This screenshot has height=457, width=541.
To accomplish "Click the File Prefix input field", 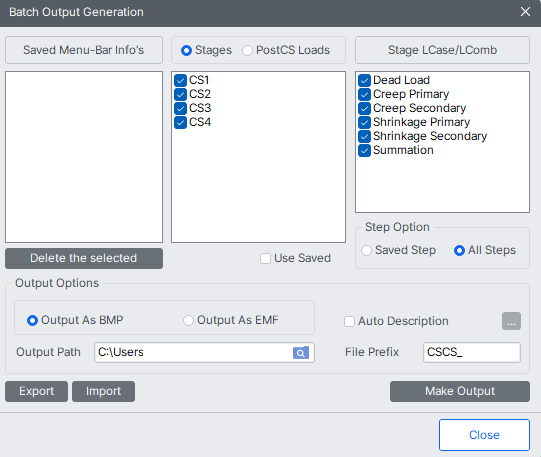I will tap(472, 352).
